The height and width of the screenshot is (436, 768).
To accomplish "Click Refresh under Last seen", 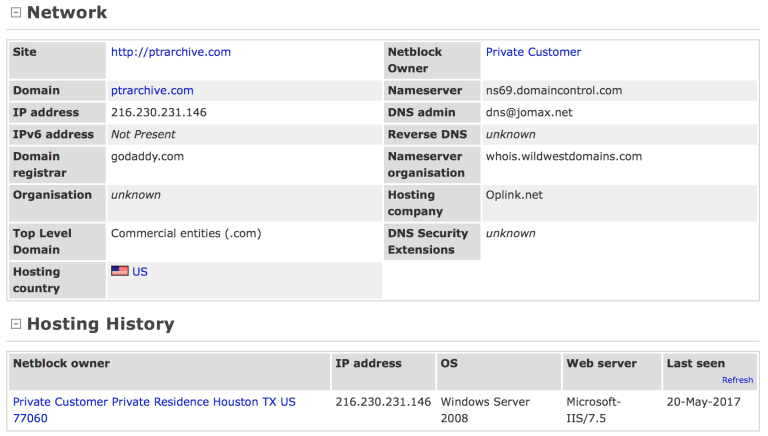I will pyautogui.click(x=737, y=380).
